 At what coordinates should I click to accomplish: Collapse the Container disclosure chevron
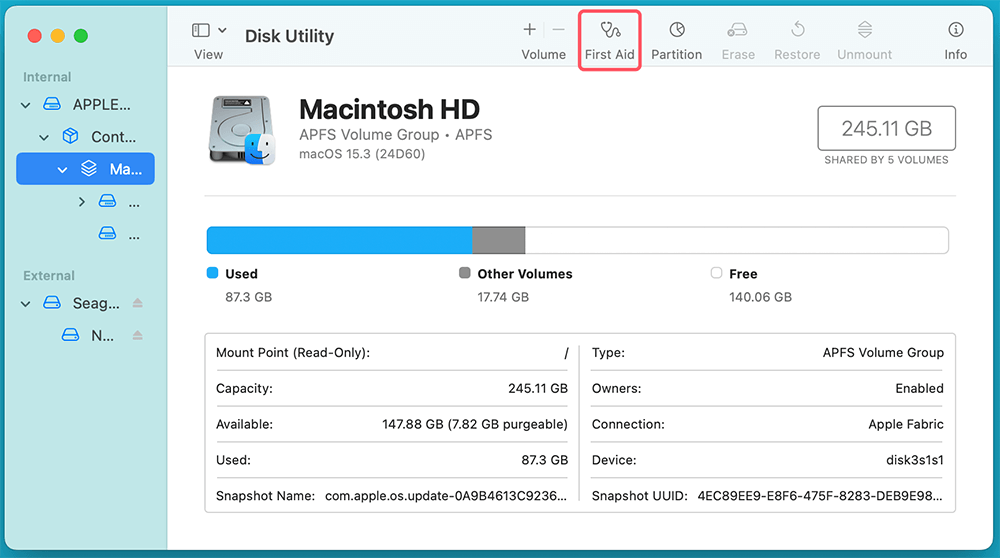click(x=44, y=137)
